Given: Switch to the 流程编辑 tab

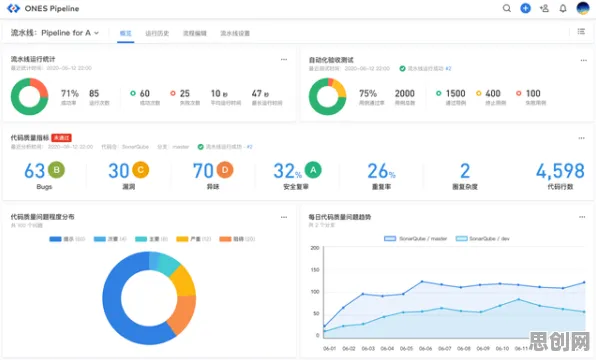Looking at the screenshot, I should 195,33.
